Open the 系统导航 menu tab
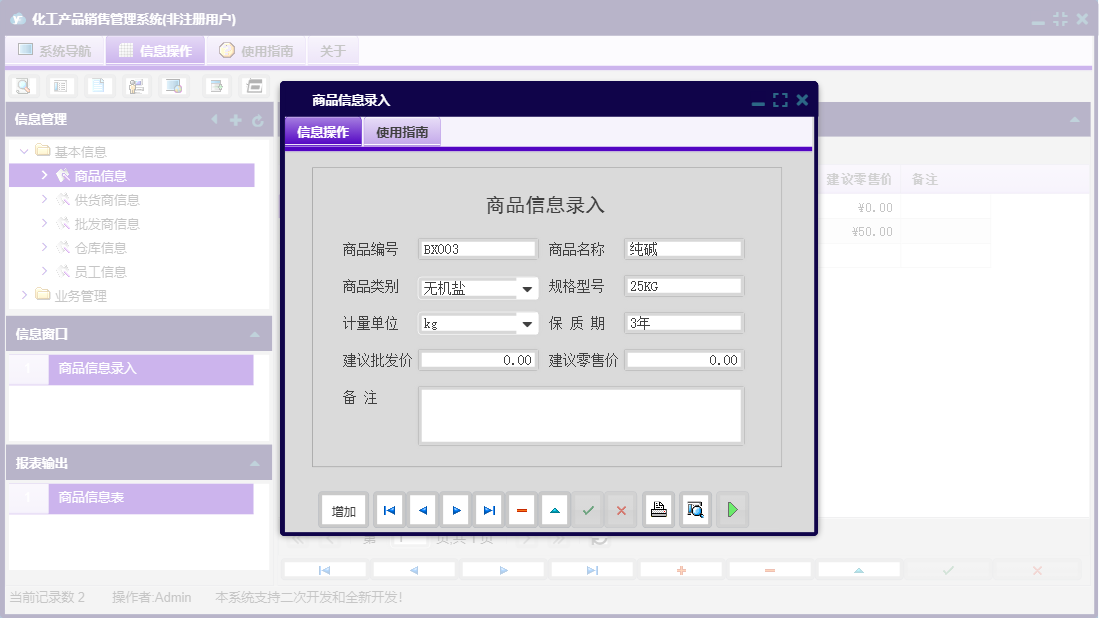Screen dimensions: 1099x618 point(55,50)
